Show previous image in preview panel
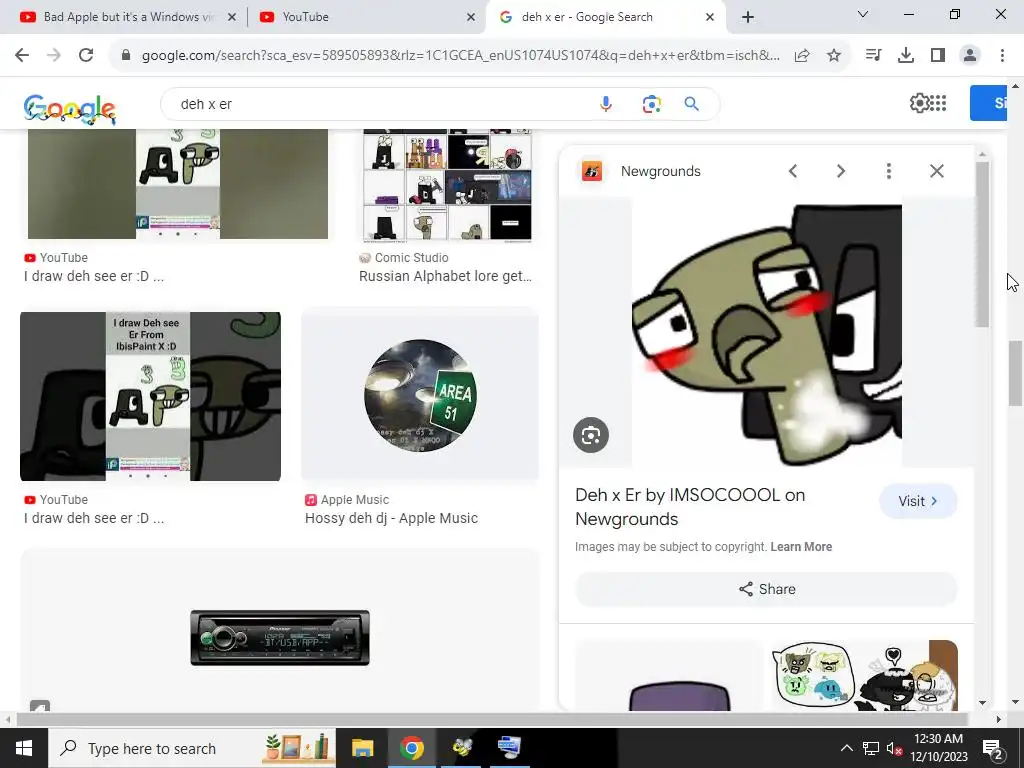This screenshot has width=1024, height=768. [793, 171]
